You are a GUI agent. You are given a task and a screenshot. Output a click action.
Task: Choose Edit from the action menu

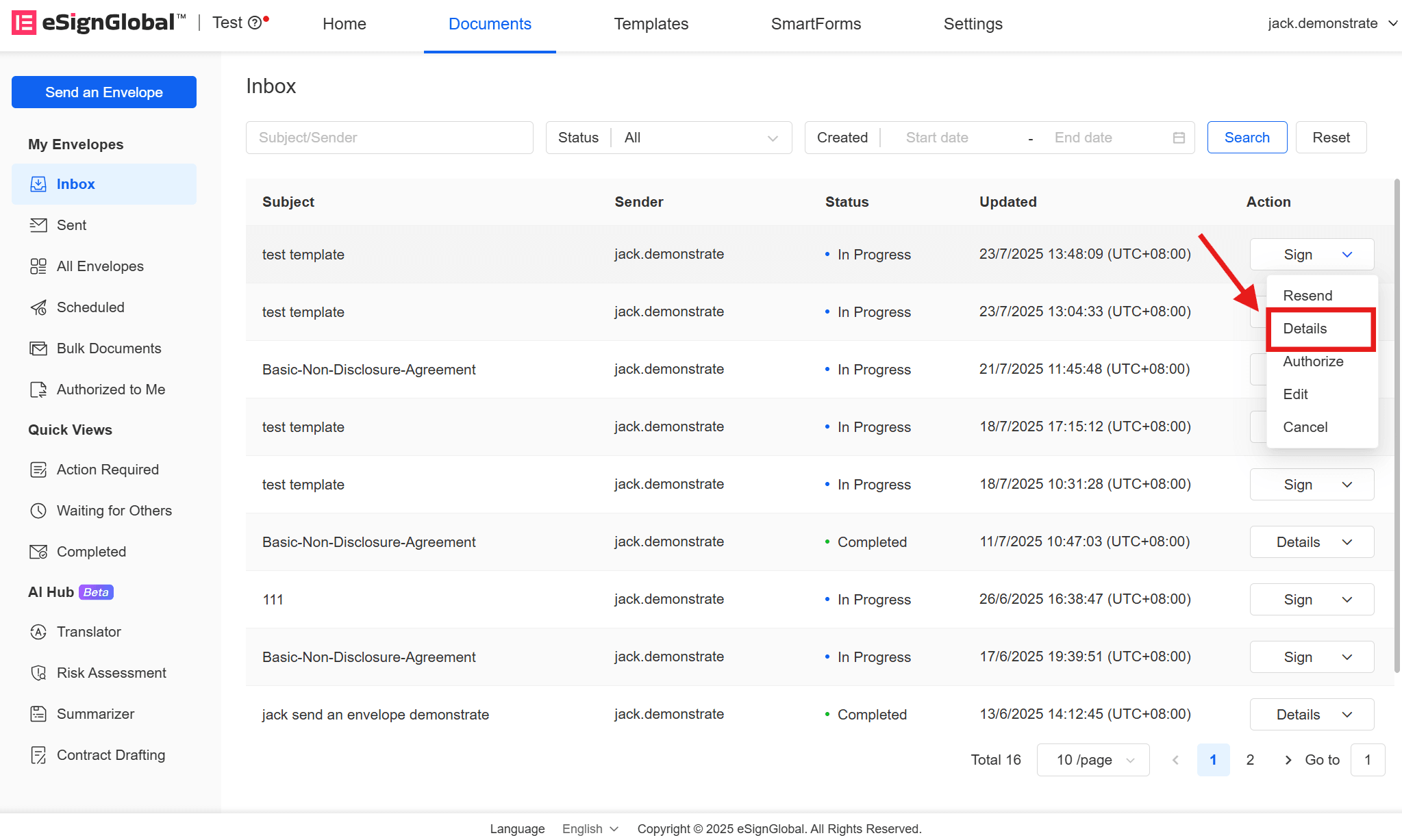click(1322, 394)
